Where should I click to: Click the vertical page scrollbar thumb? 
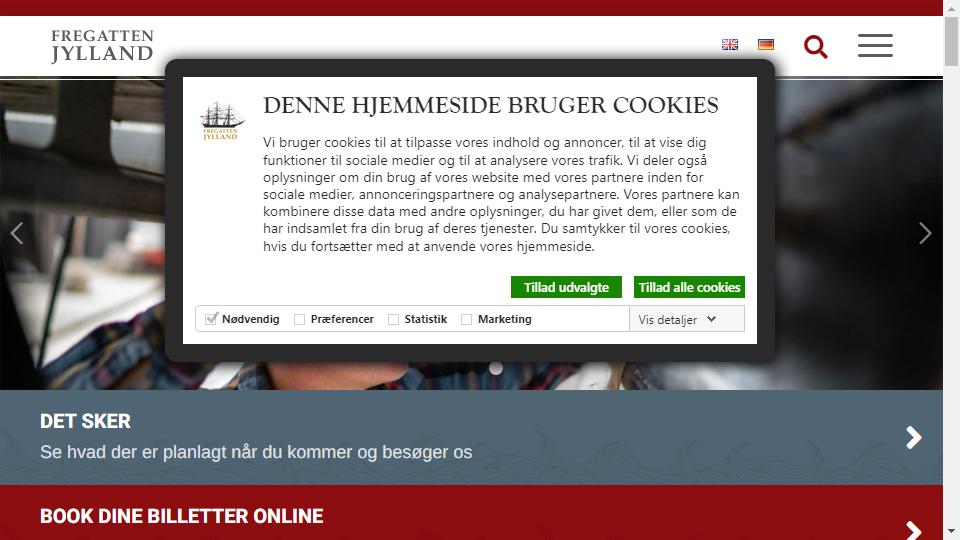coord(951,42)
